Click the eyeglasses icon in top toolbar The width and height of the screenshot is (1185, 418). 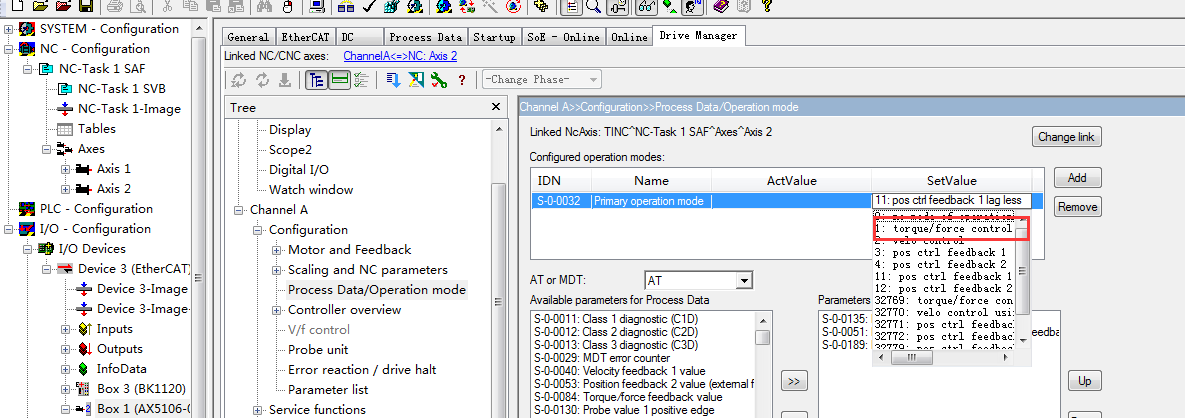(x=647, y=7)
